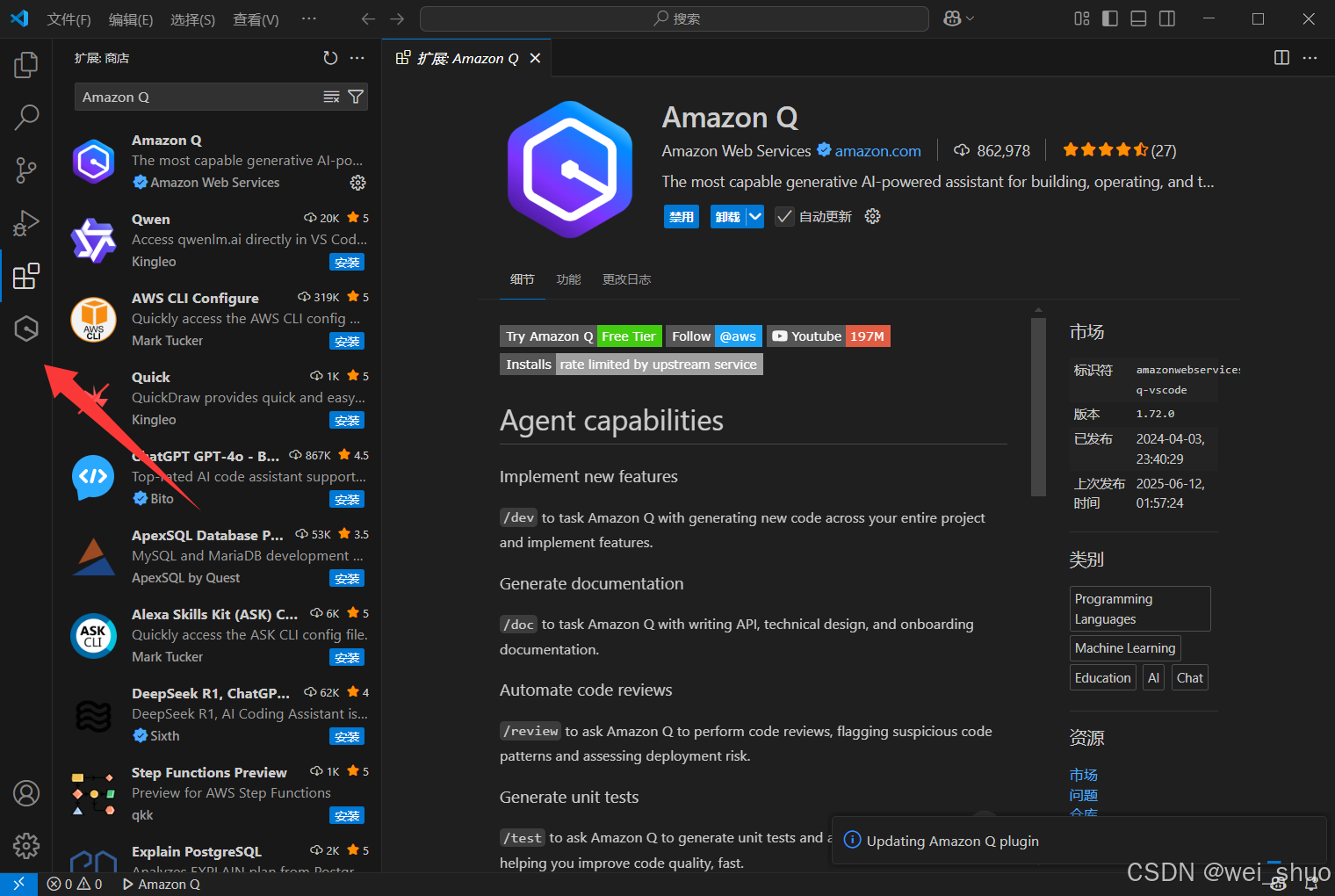Switch to the 功能 tab
Viewport: 1335px width, 896px height.
[x=568, y=279]
